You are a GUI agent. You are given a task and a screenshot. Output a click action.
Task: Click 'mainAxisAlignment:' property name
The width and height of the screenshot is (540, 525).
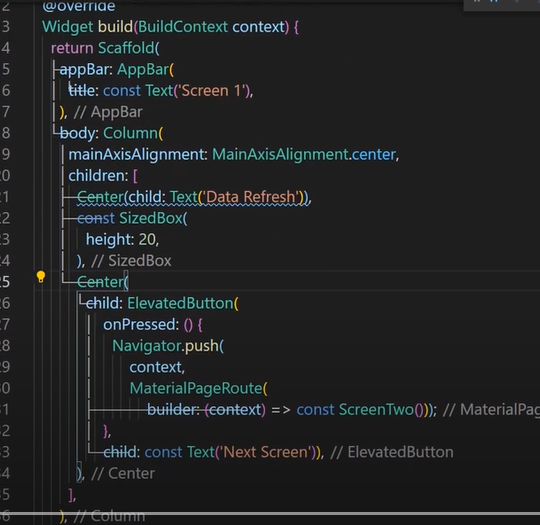(138, 155)
